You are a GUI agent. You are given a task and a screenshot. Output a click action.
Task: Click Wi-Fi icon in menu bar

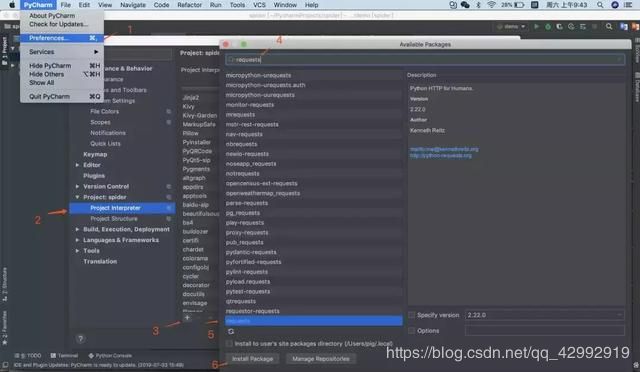(x=491, y=5)
